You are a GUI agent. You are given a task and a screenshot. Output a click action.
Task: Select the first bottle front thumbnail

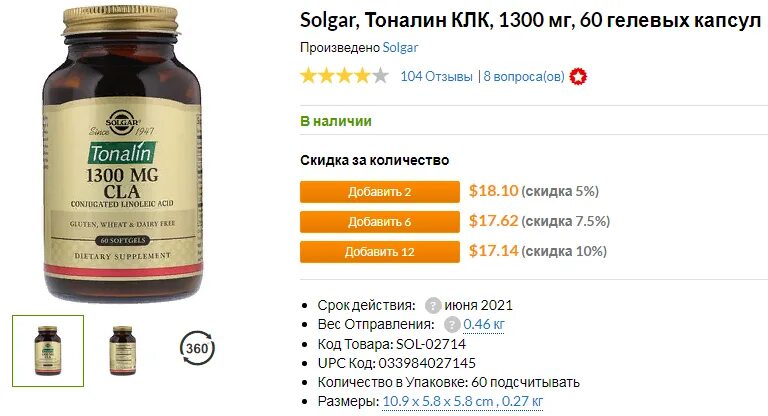(48, 351)
